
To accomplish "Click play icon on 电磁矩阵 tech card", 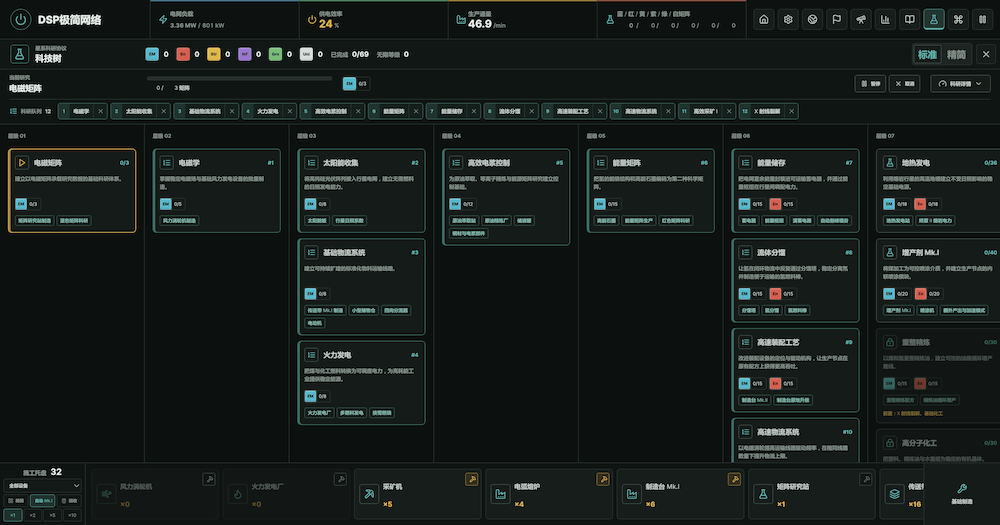I will [x=22, y=163].
